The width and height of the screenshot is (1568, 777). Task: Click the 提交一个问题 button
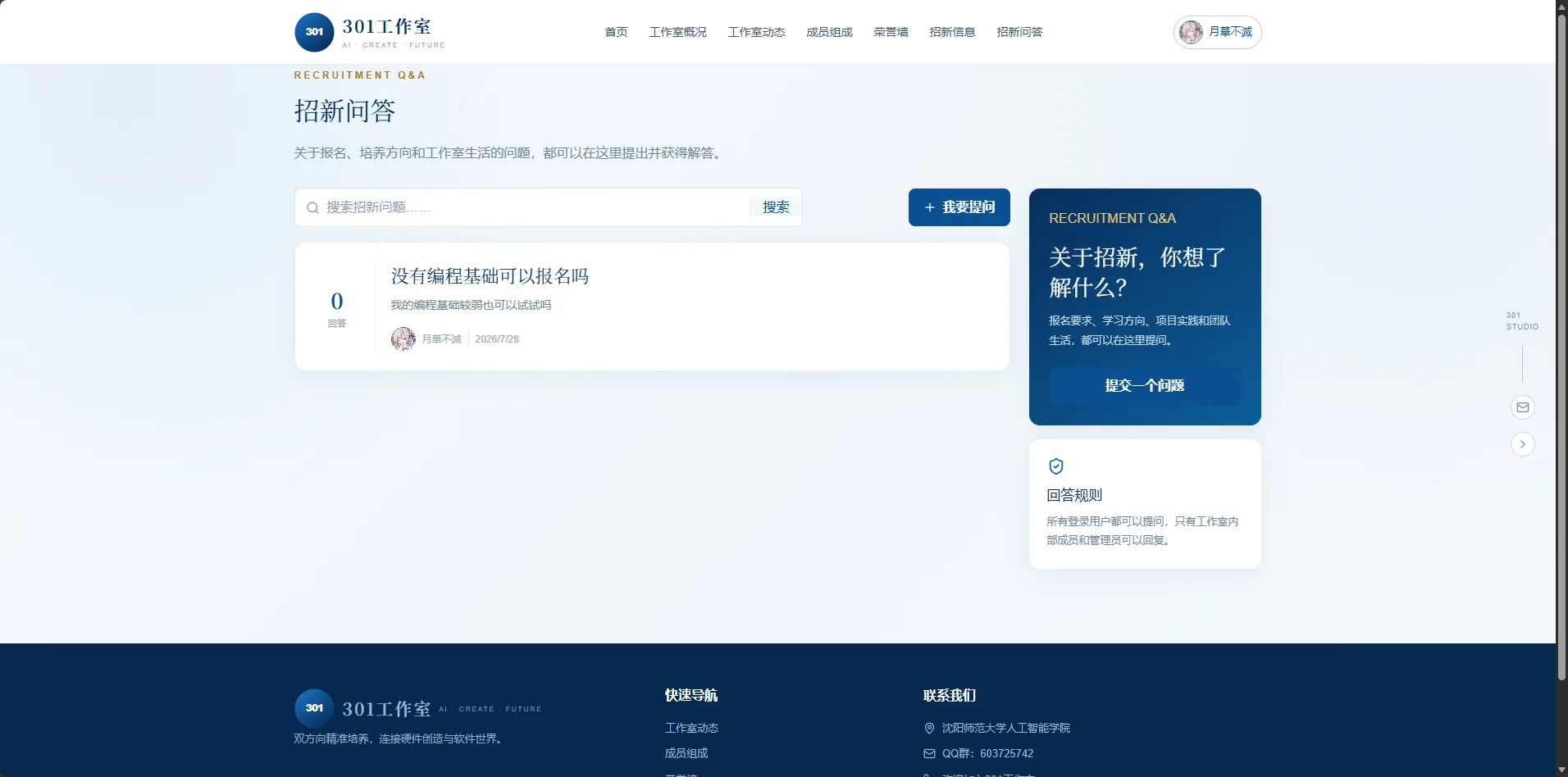(x=1145, y=385)
